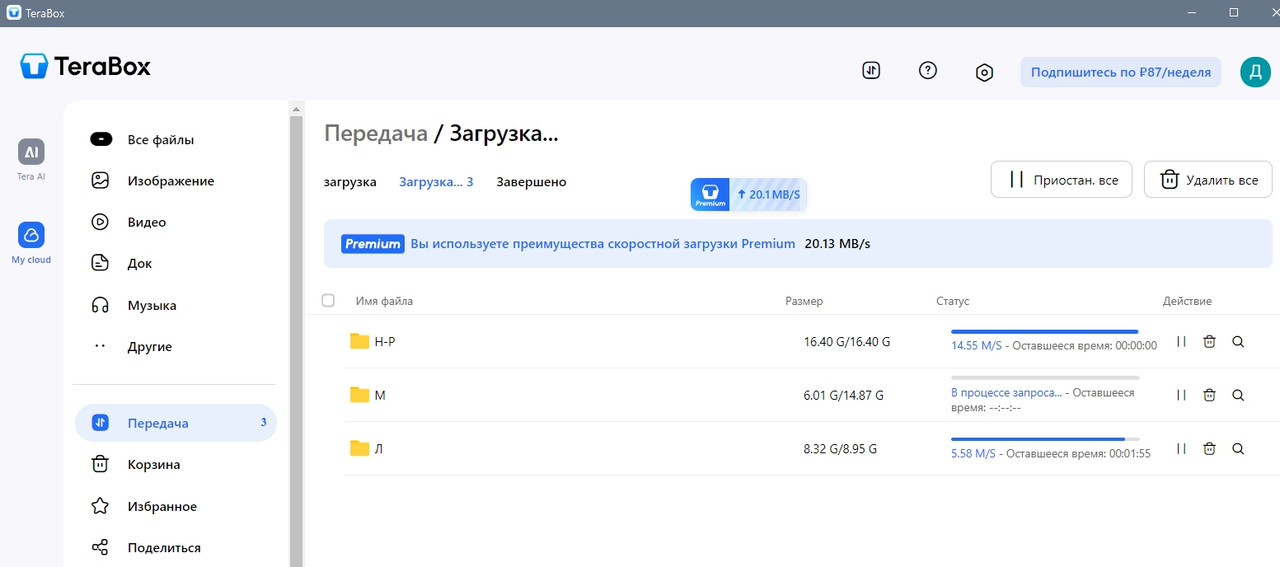Click the 5.58 M/S speed text

pos(973,453)
